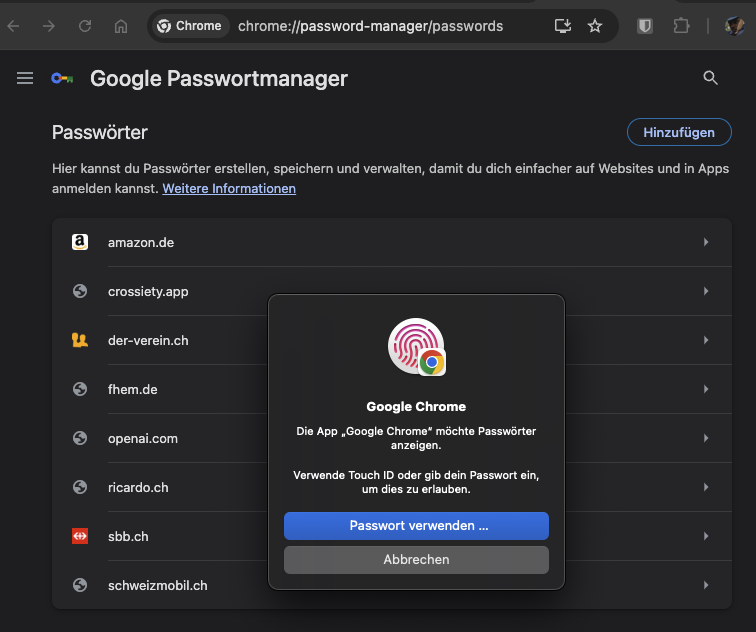Bookmark this page with the star icon
Viewport: 756px width, 632px height.
click(595, 26)
